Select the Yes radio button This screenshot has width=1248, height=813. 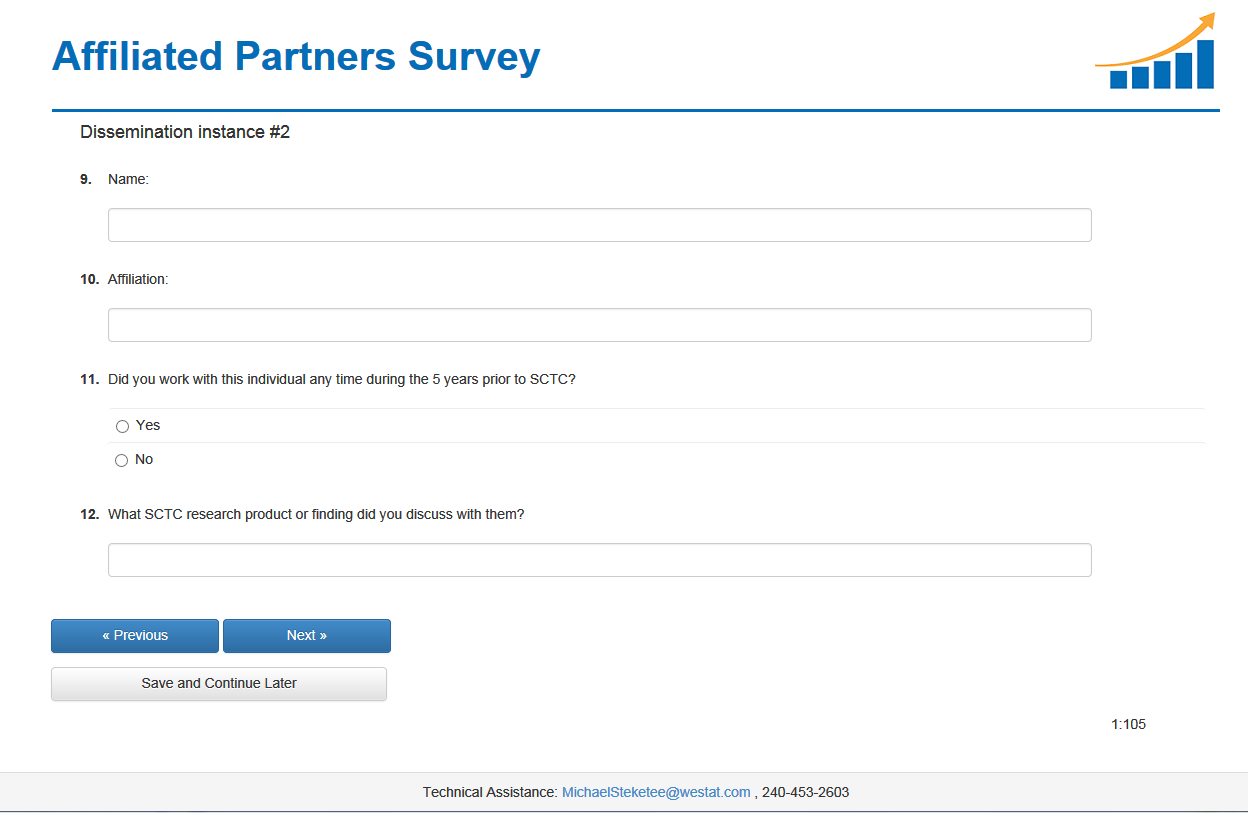point(123,426)
